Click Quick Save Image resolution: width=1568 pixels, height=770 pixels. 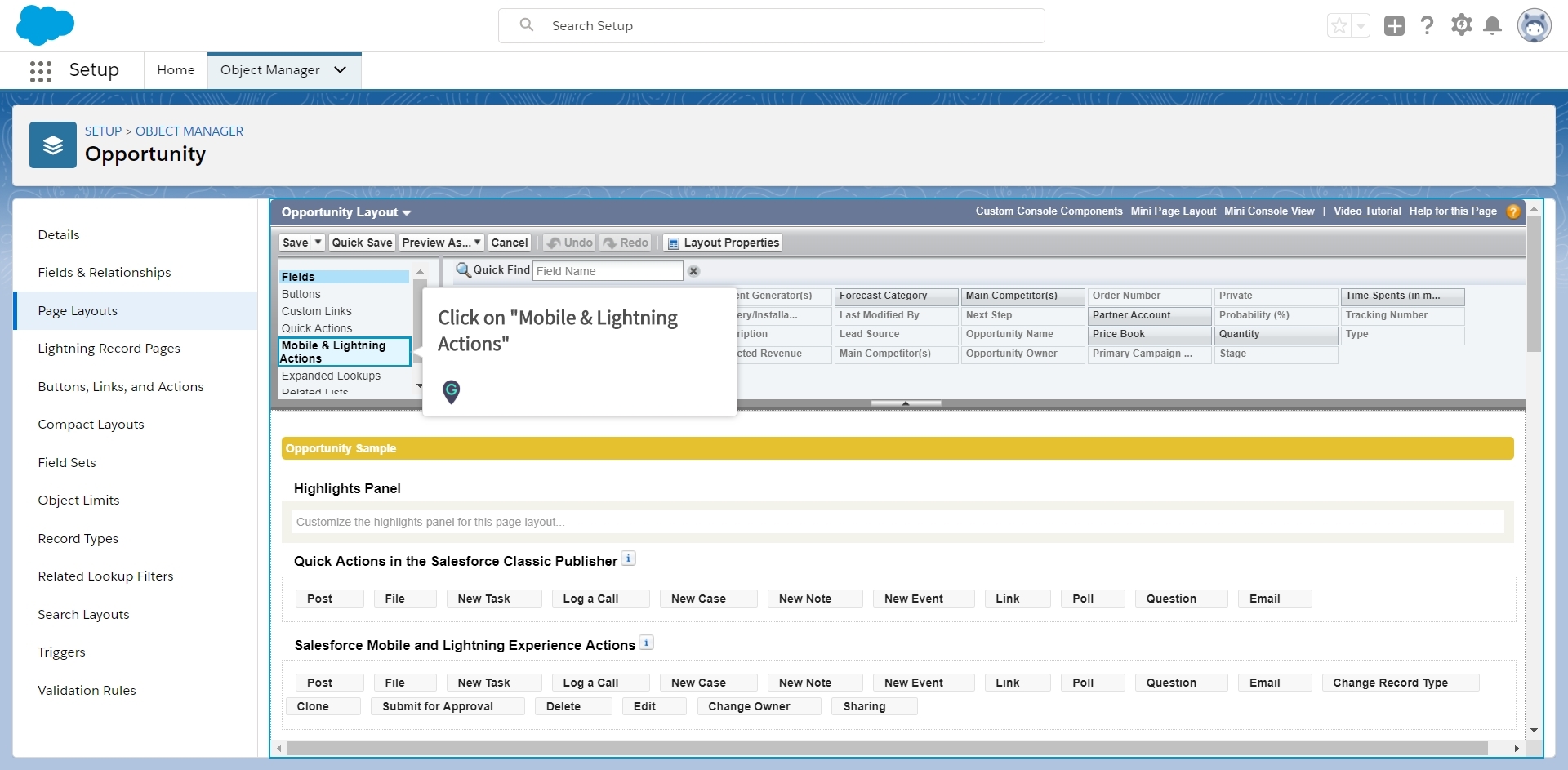click(x=362, y=243)
